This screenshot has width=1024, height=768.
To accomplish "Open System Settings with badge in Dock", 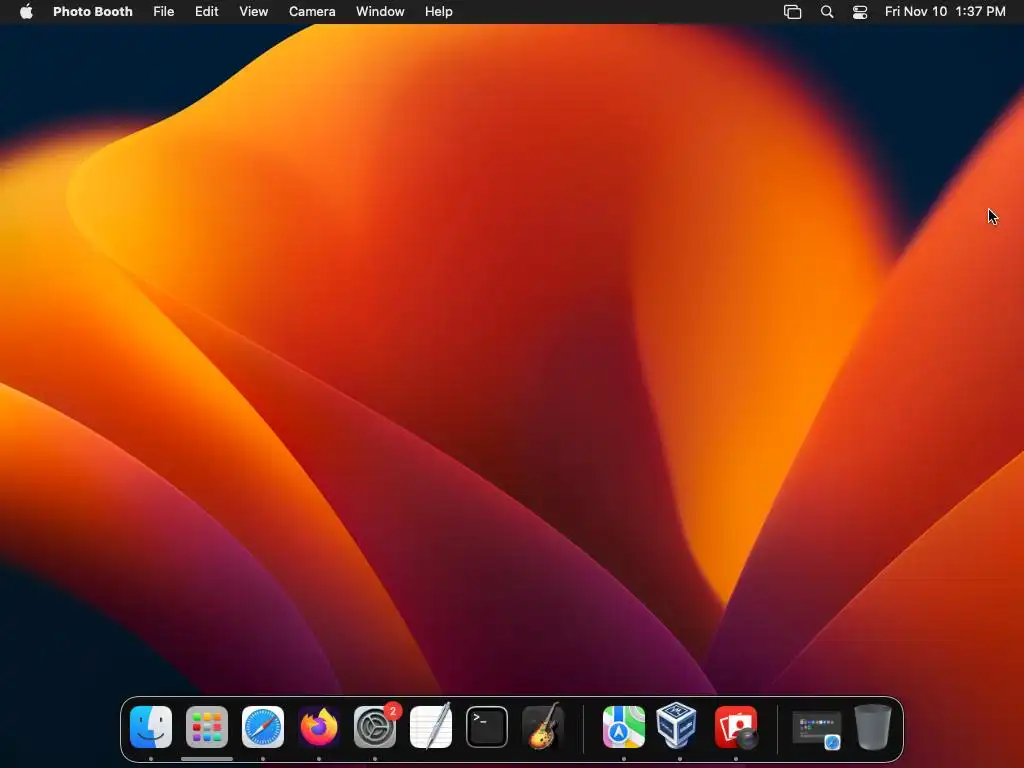I will click(376, 727).
